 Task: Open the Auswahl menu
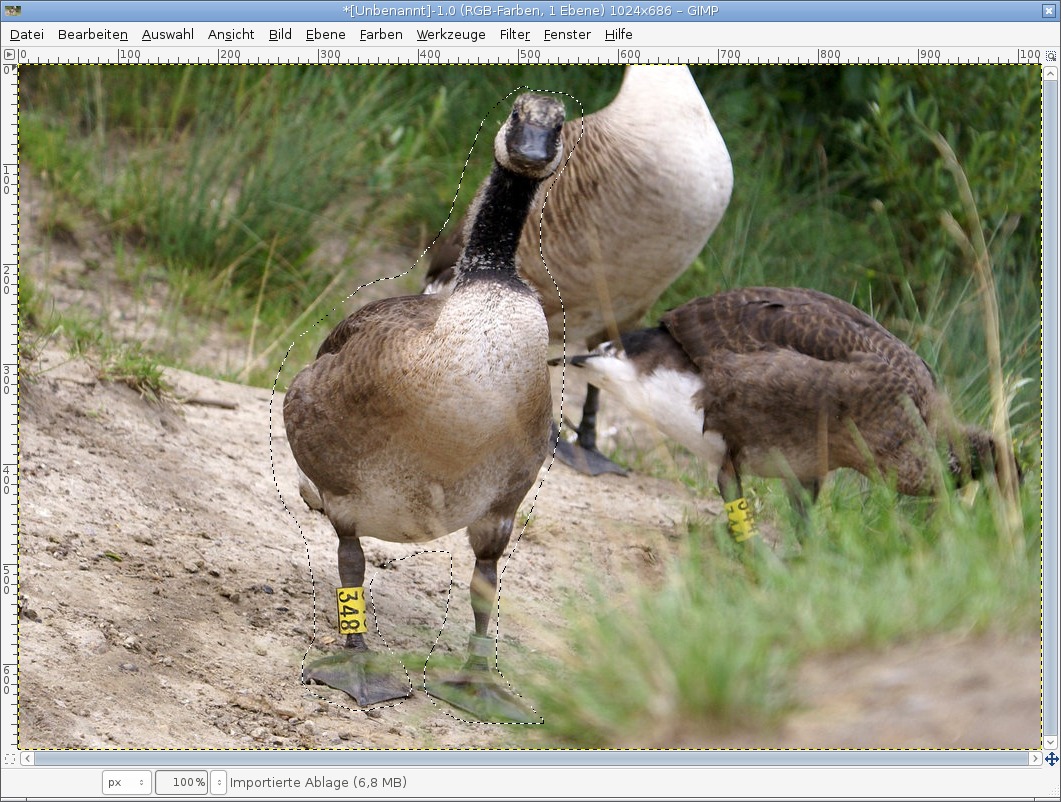coord(168,34)
